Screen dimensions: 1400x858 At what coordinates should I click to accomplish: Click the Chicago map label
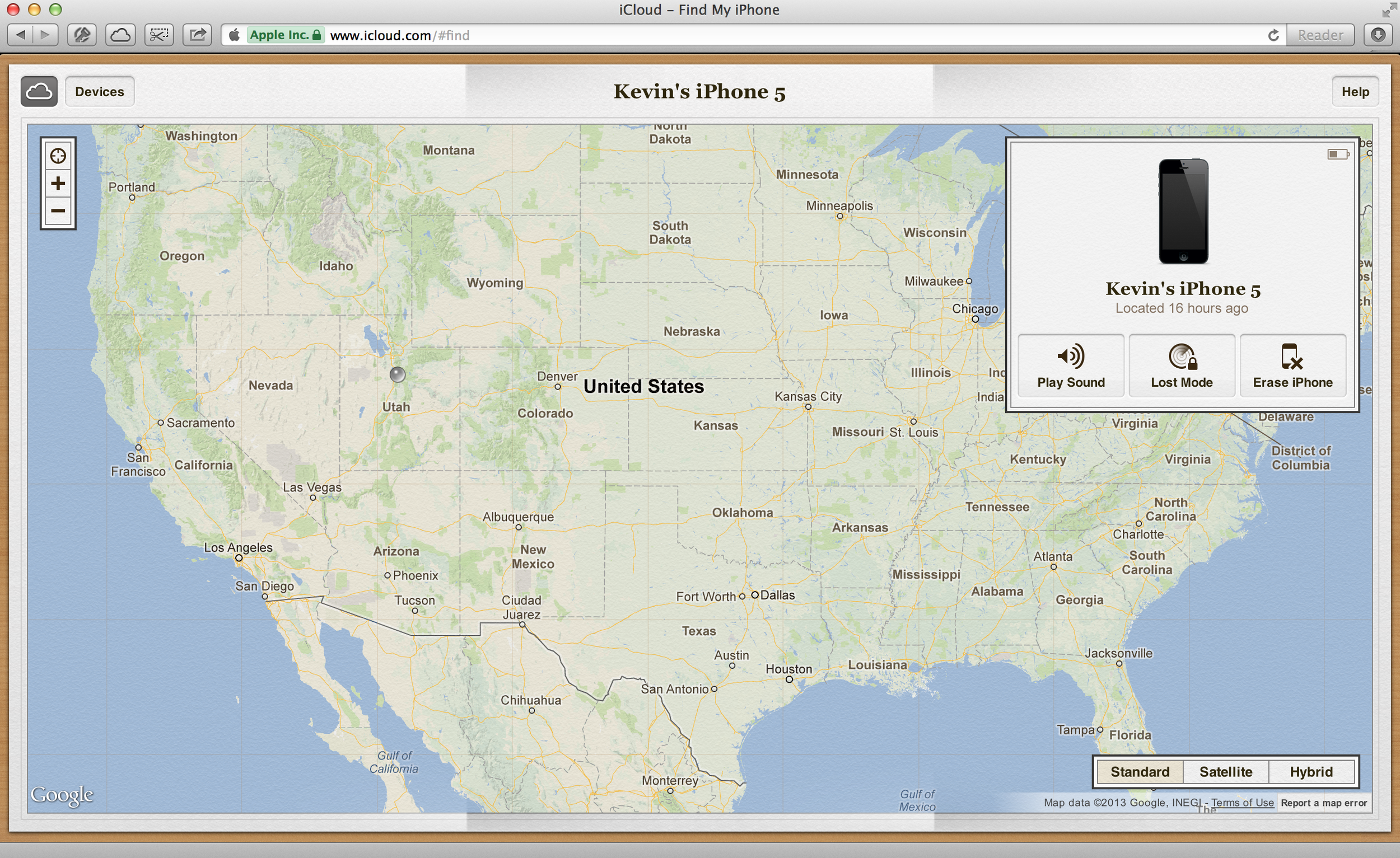(975, 308)
